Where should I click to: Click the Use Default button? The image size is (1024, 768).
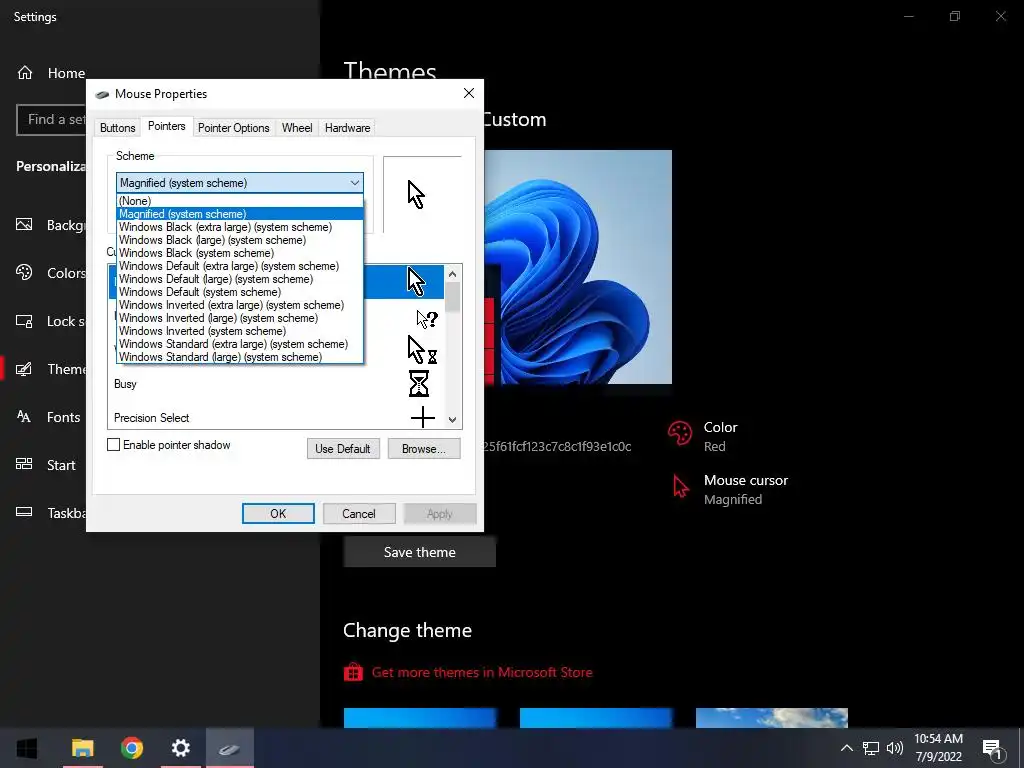343,449
